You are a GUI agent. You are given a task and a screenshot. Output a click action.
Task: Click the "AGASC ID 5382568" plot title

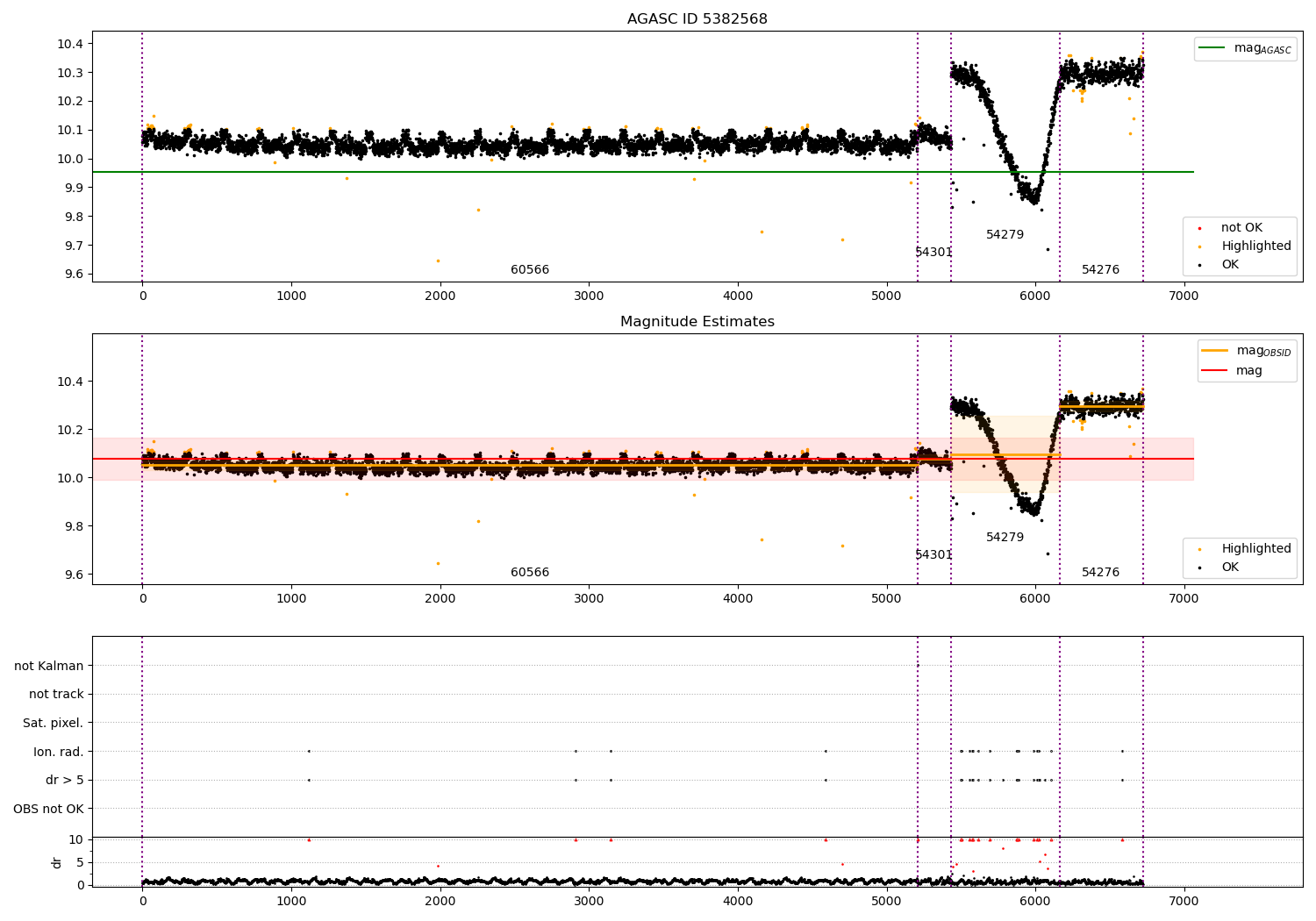pos(697,19)
